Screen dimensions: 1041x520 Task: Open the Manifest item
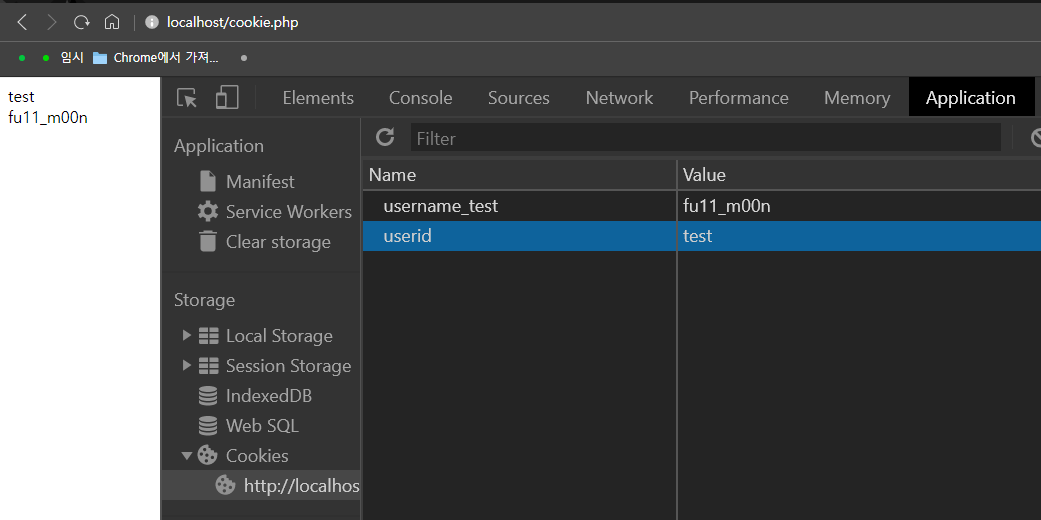260,182
